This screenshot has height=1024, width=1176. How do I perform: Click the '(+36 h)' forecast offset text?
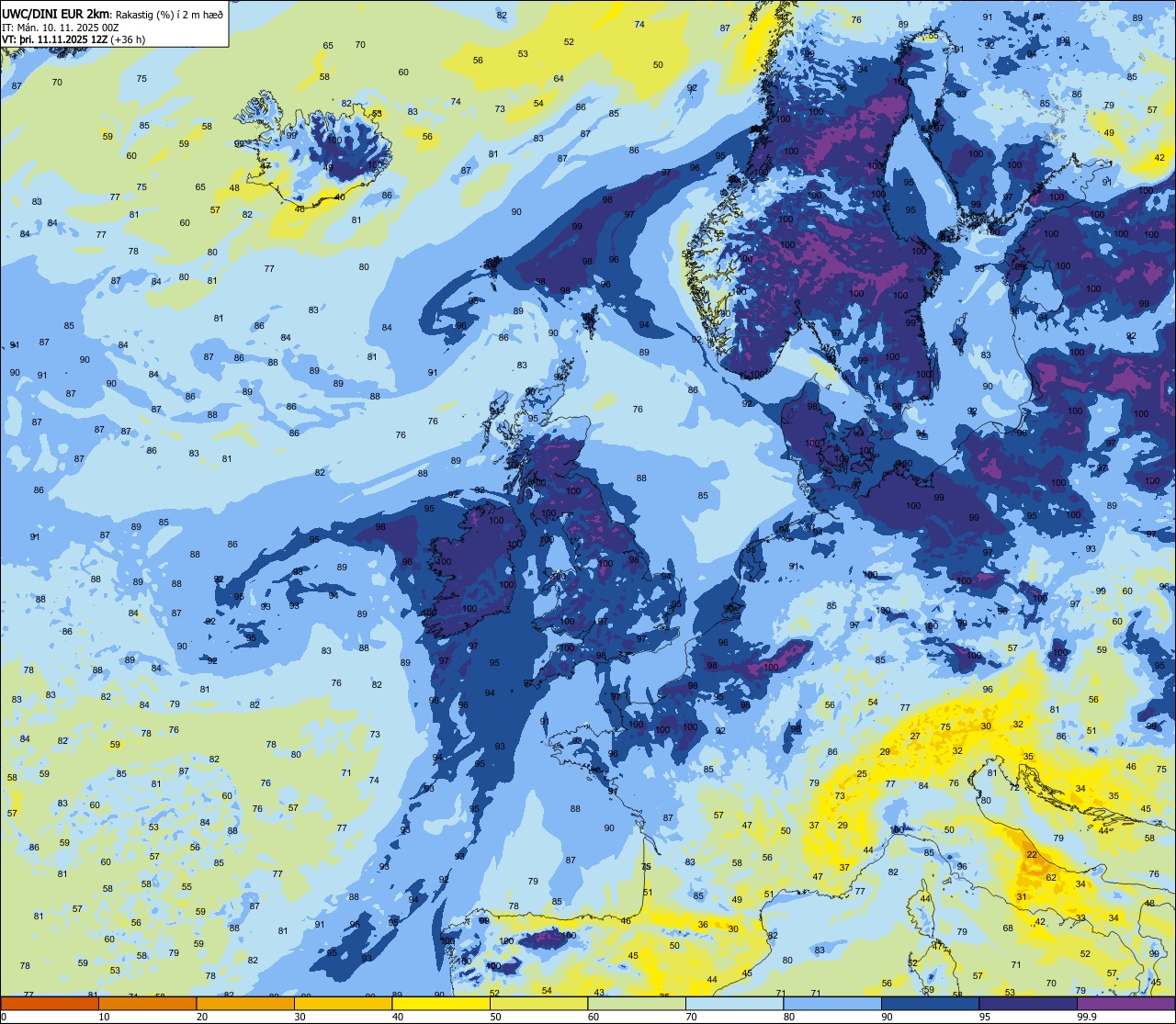tap(129, 39)
